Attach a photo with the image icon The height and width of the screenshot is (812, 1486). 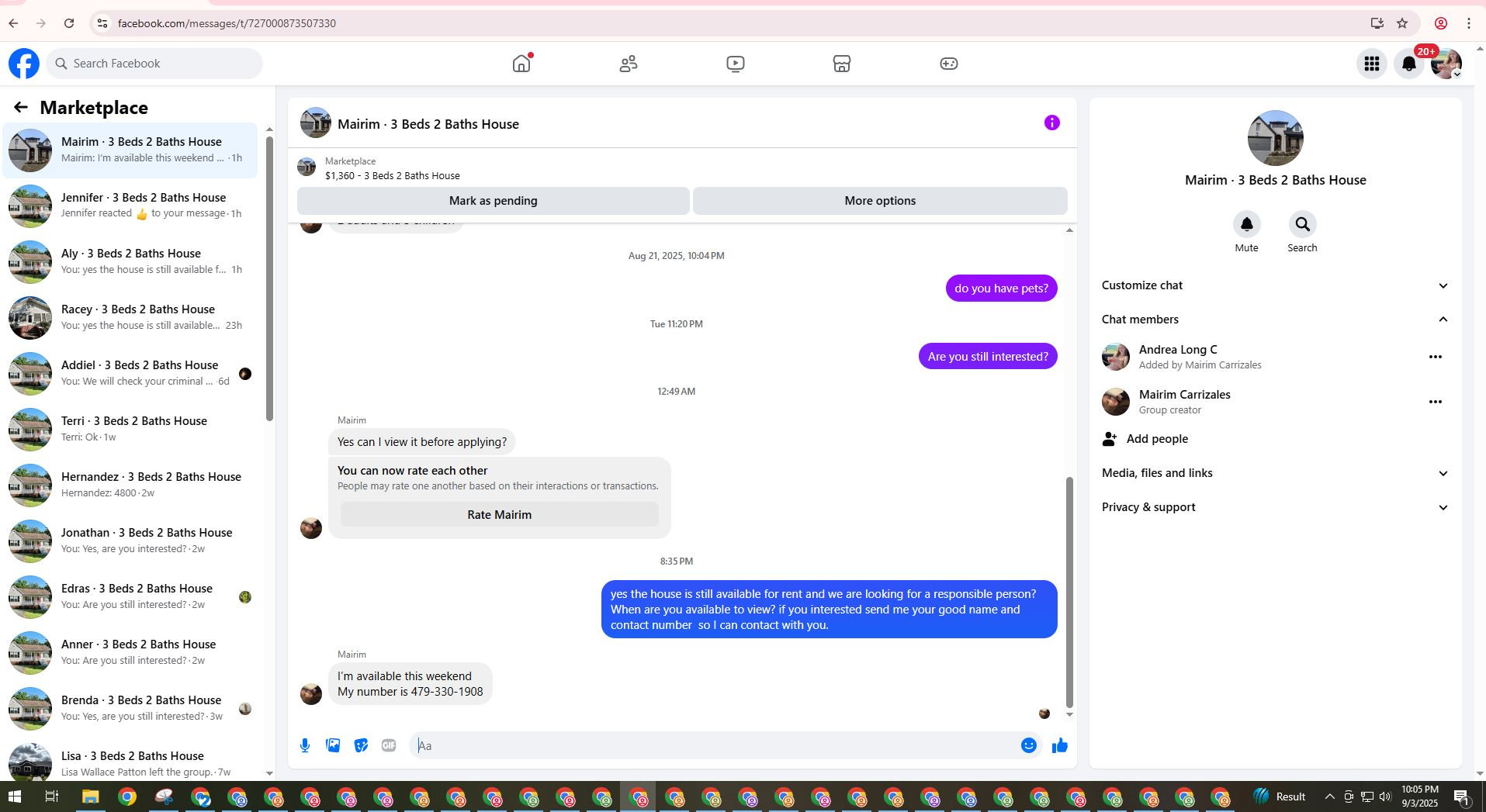(x=333, y=745)
